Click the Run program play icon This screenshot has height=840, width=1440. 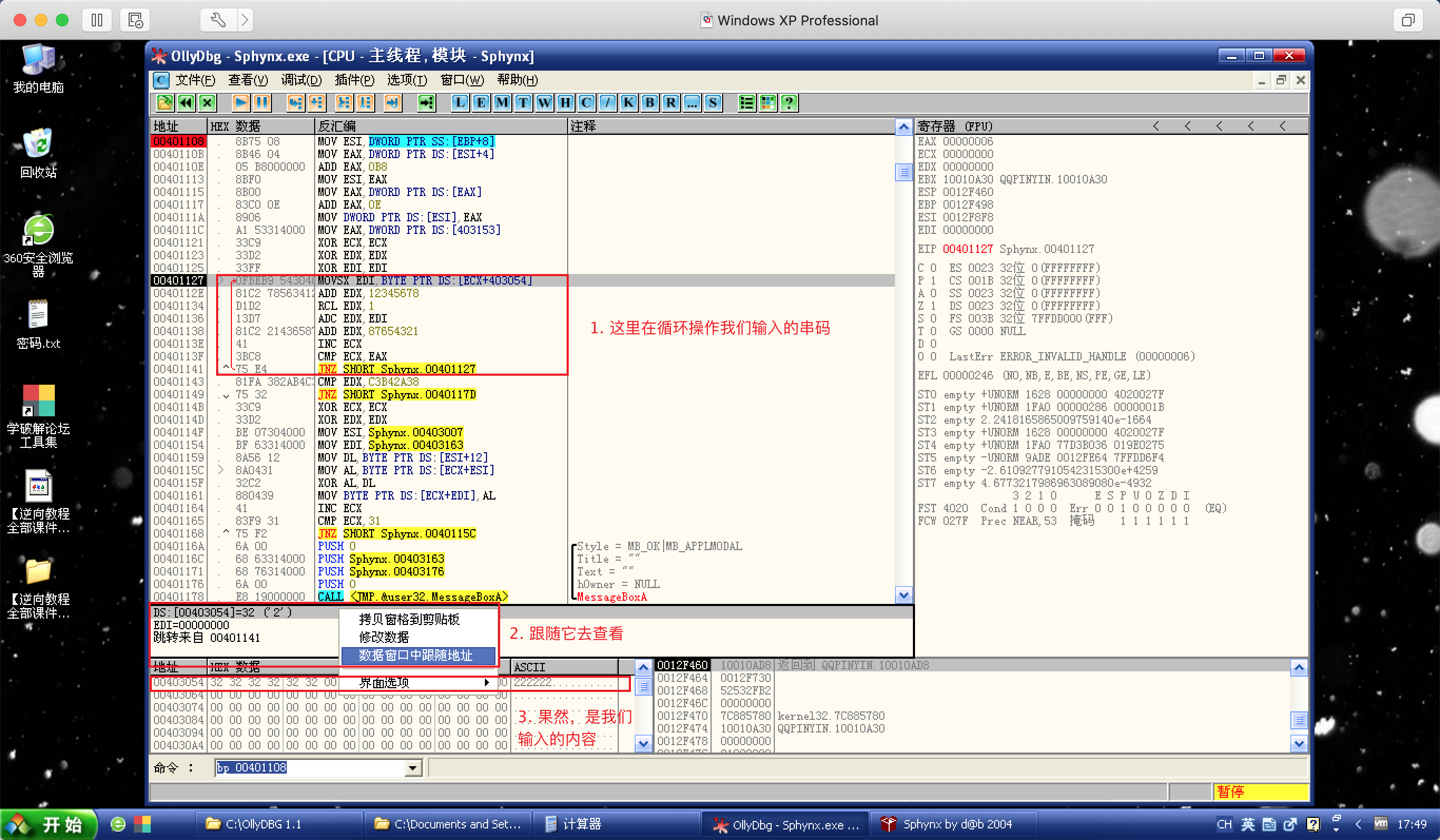pyautogui.click(x=240, y=103)
